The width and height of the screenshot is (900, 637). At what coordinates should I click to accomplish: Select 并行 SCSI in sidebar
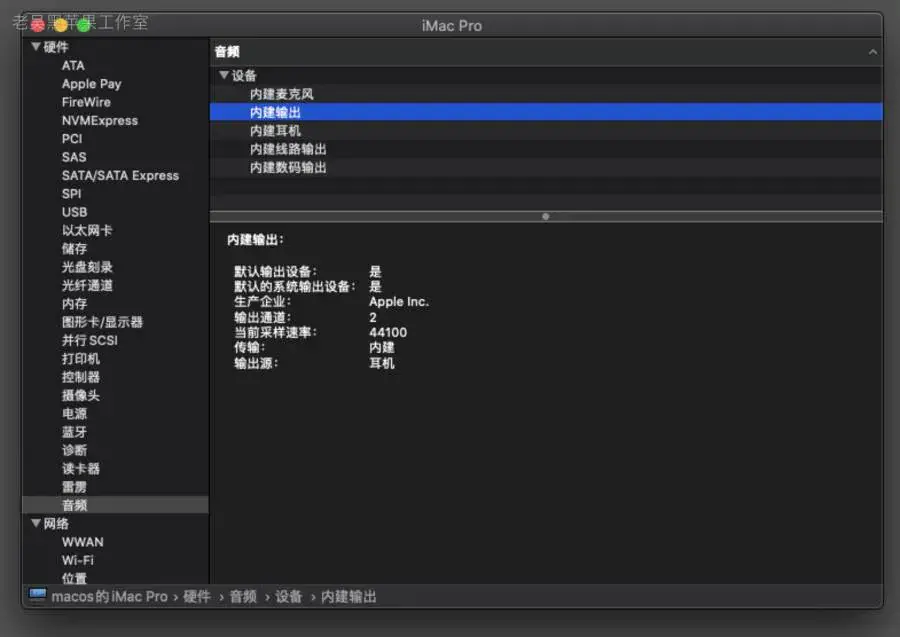click(x=89, y=340)
